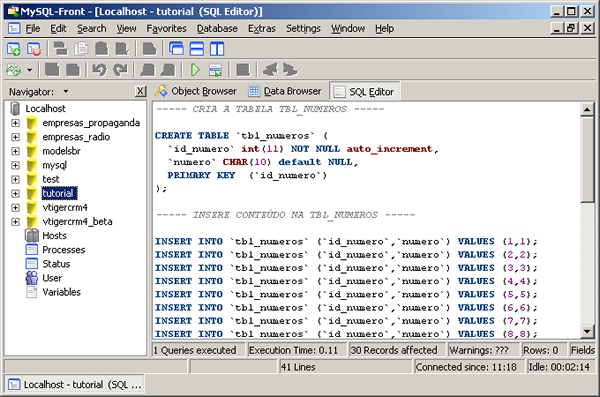
Task: Open dropdown arrow beside refresh icon
Action: [x=29, y=70]
